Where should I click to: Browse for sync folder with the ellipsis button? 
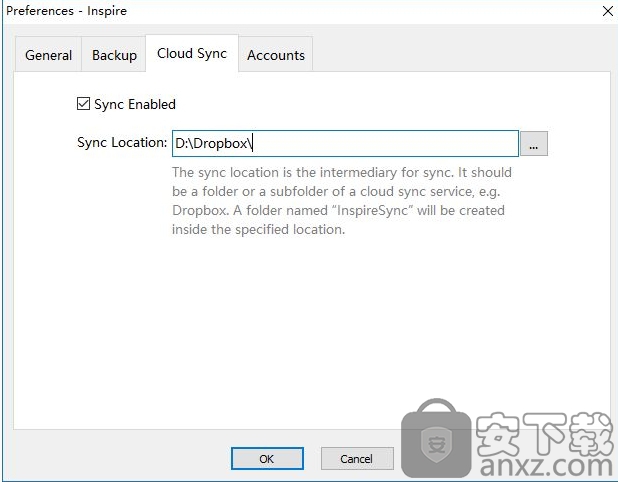(x=534, y=143)
